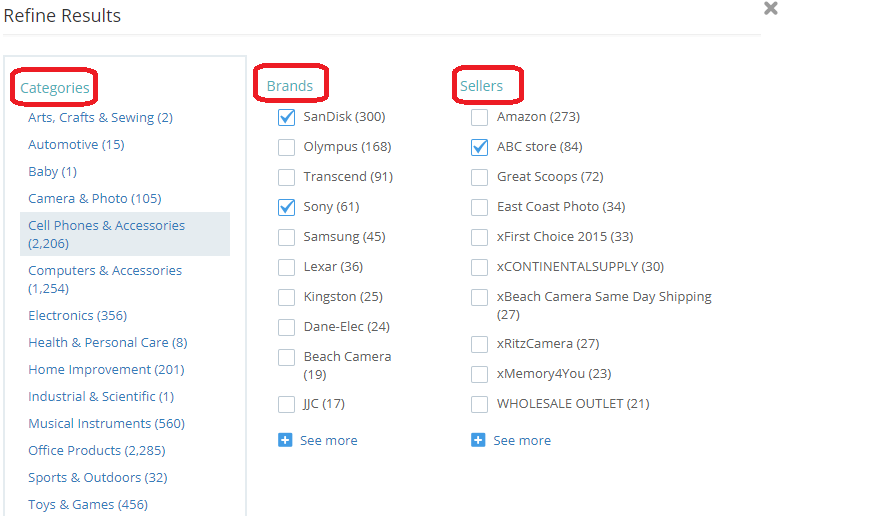
Task: Click plus icon beside Sellers See more
Action: click(x=478, y=440)
